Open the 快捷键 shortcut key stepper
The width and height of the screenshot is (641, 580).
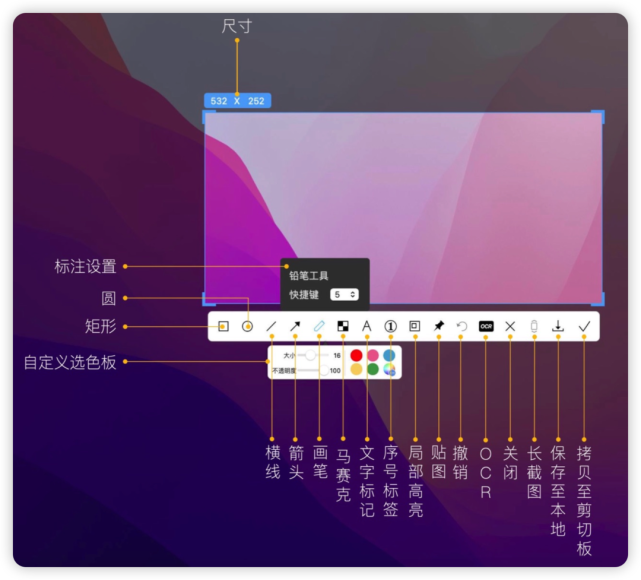pyautogui.click(x=344, y=295)
